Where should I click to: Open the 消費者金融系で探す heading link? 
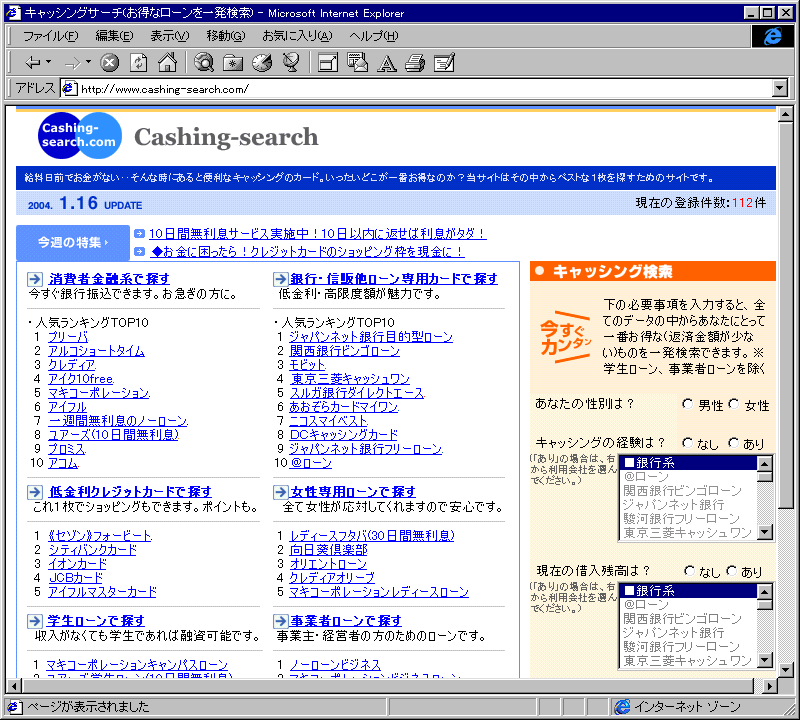tap(109, 279)
